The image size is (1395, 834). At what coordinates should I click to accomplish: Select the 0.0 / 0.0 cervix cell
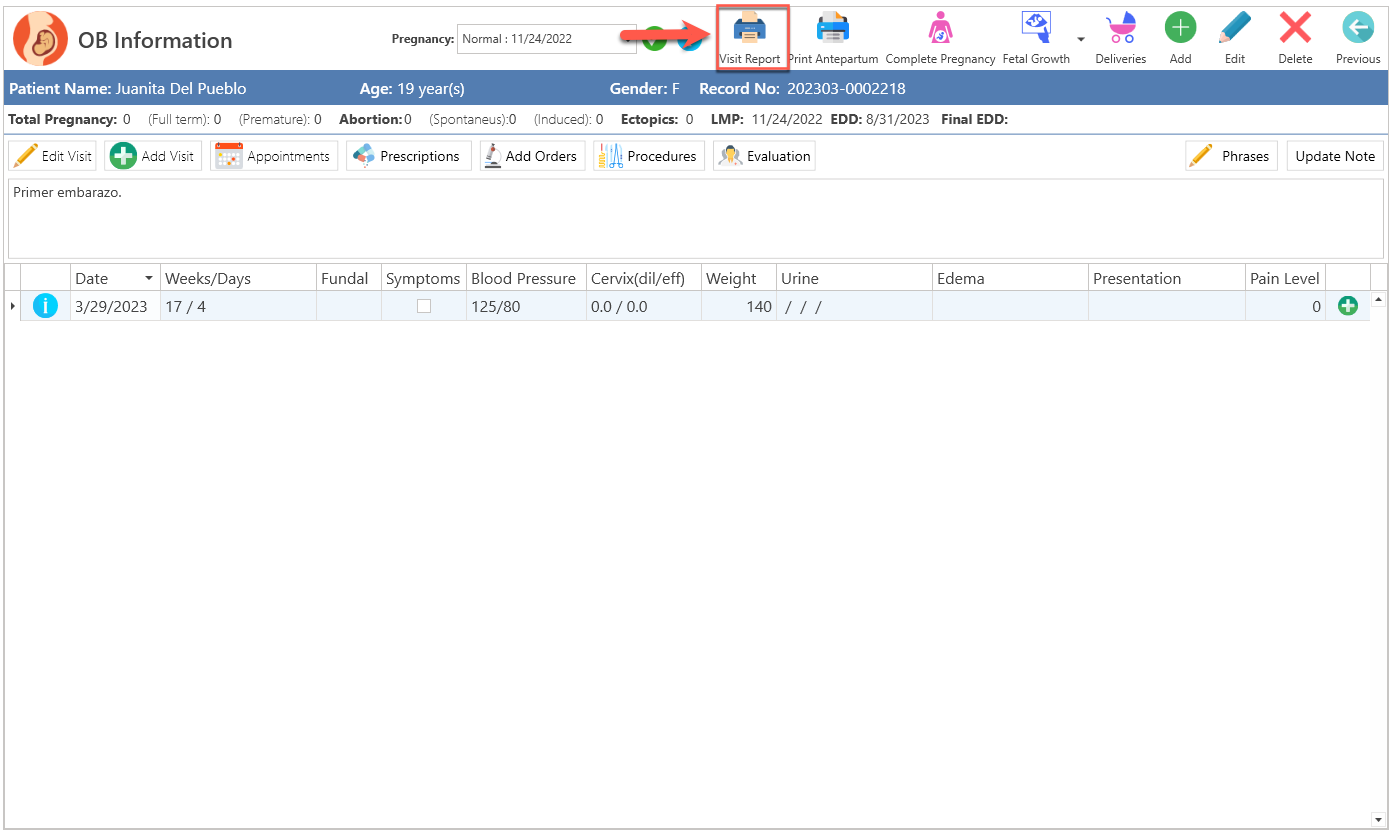643,306
